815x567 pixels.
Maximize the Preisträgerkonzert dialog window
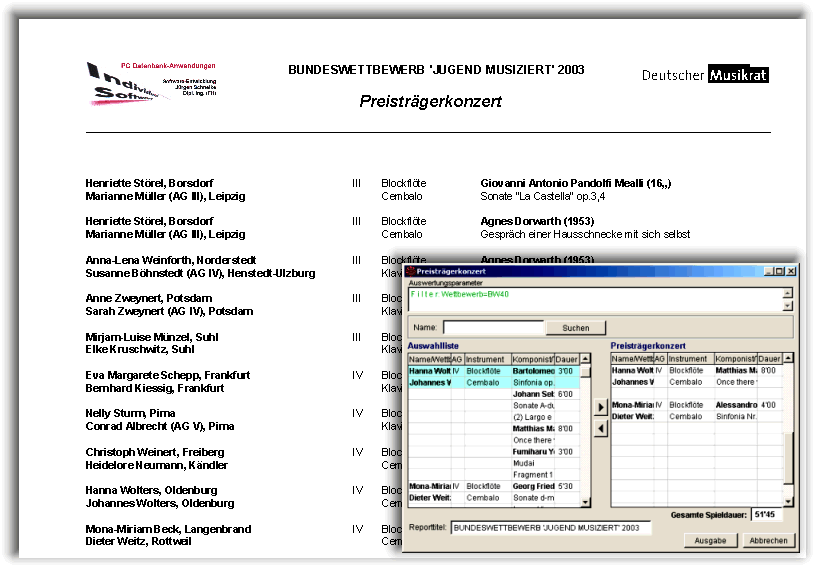(779, 271)
